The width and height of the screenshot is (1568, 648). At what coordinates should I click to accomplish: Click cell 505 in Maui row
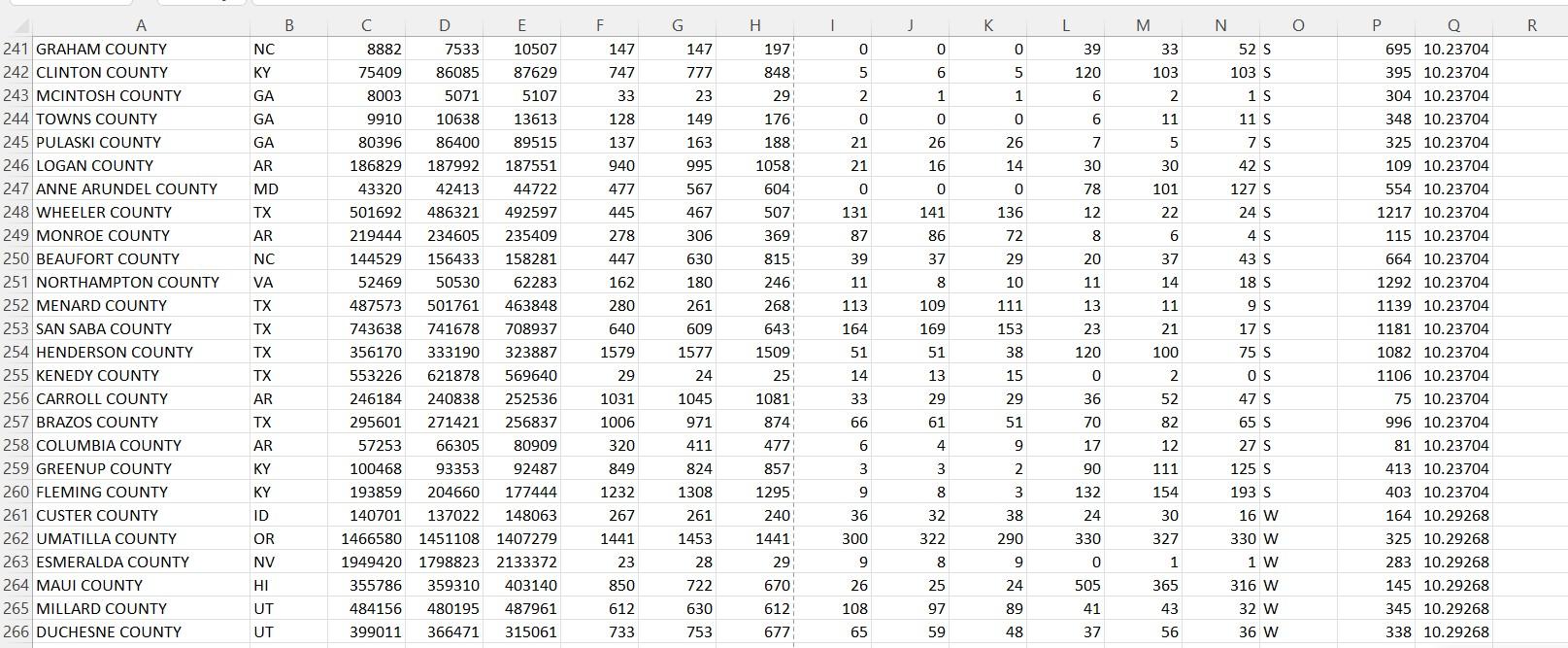tap(1065, 585)
